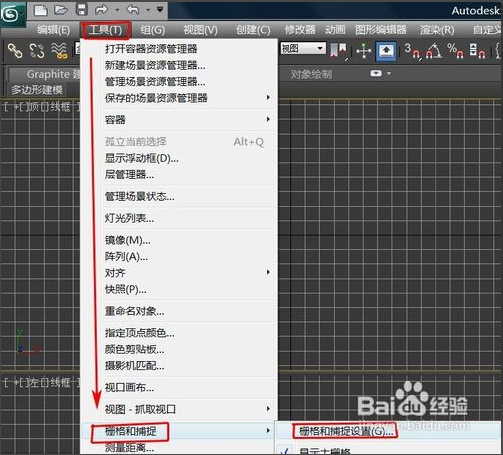Open the reference coordinate system dropdown 视图
The height and width of the screenshot is (455, 503).
(x=303, y=49)
